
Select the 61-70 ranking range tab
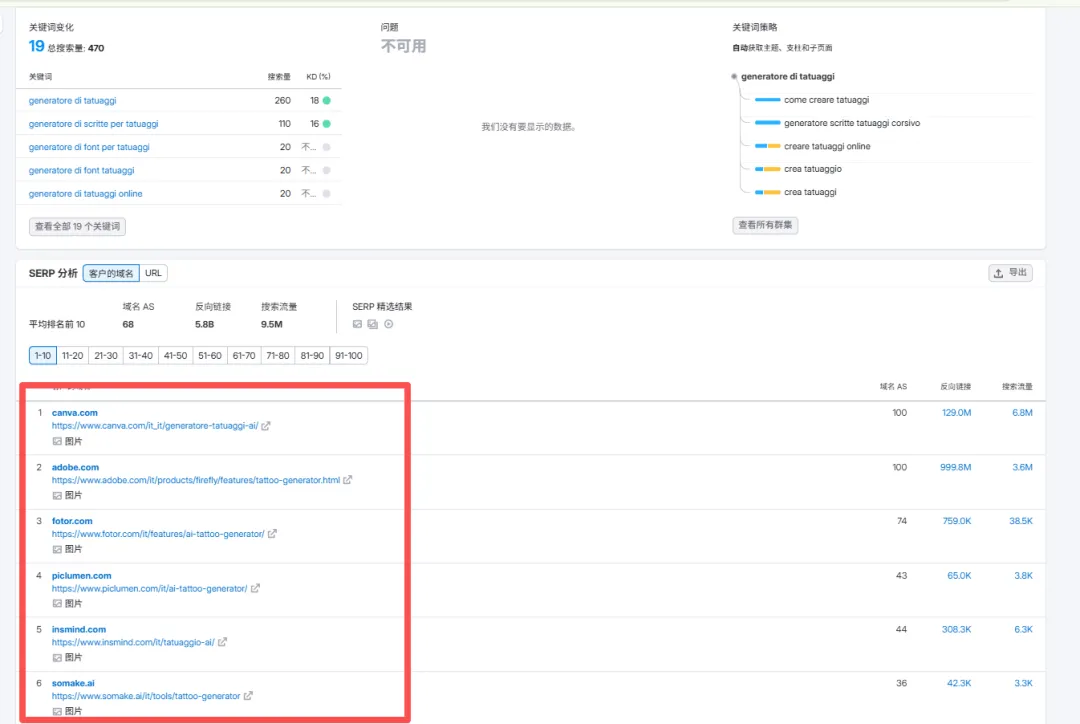coord(244,355)
